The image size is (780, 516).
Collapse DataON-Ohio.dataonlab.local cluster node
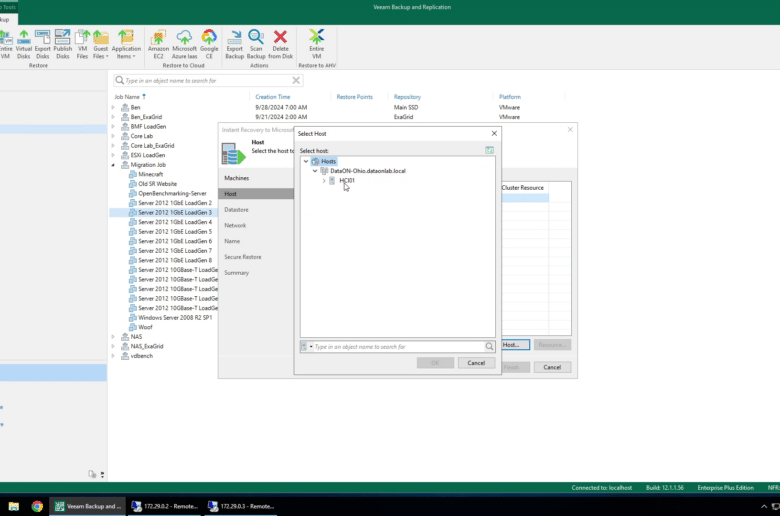coord(315,171)
